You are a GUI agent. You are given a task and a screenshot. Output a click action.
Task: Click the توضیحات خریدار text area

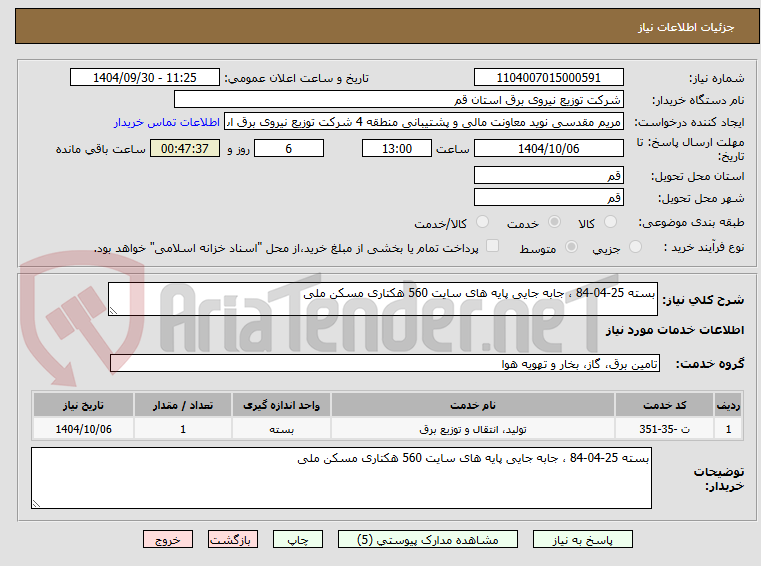(341, 478)
